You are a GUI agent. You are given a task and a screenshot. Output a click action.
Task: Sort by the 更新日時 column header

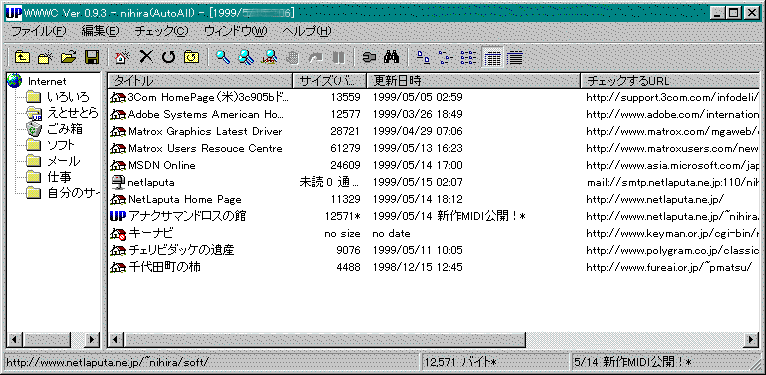(473, 81)
